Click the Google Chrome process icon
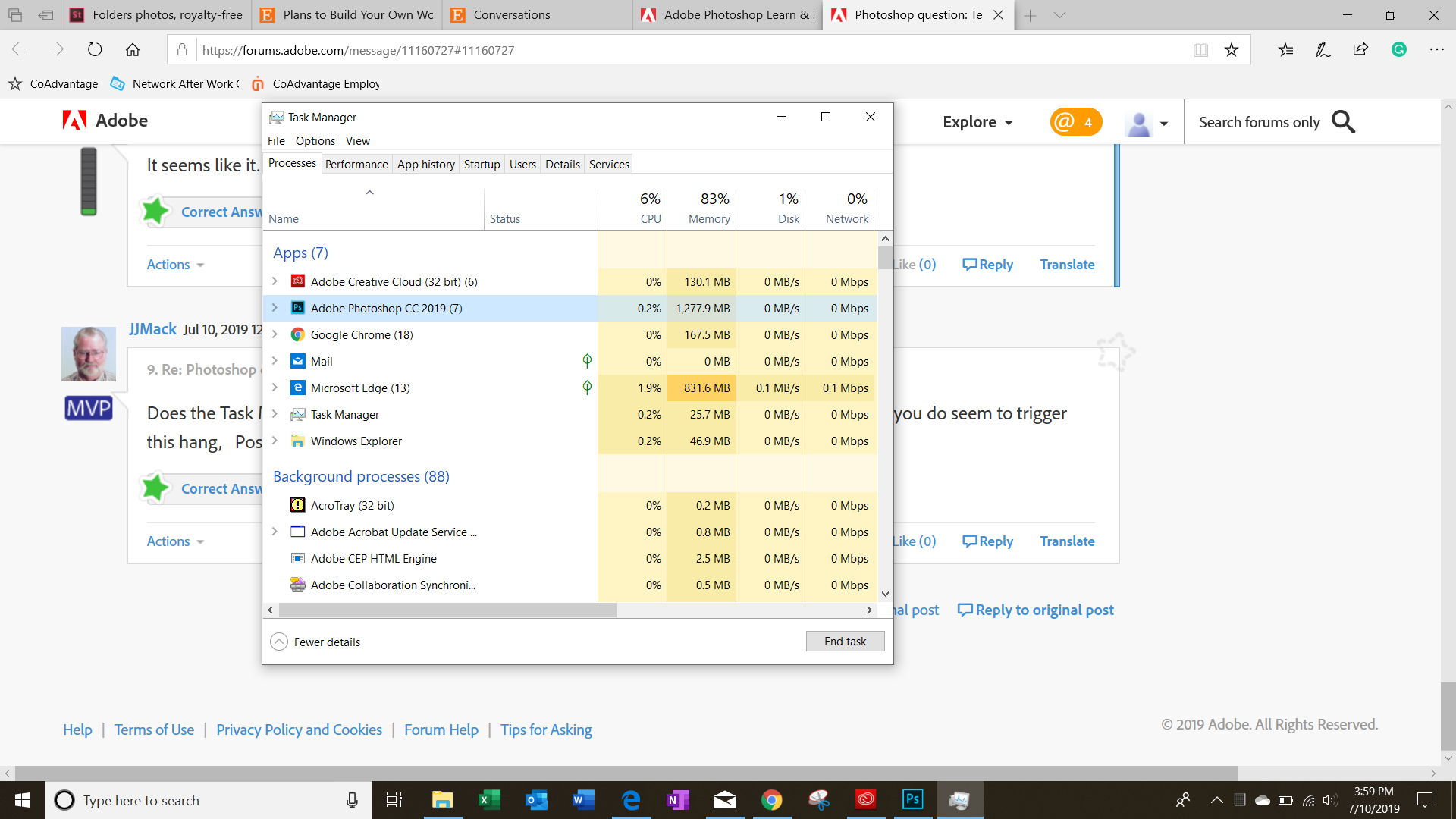This screenshot has height=819, width=1456. pyautogui.click(x=298, y=334)
